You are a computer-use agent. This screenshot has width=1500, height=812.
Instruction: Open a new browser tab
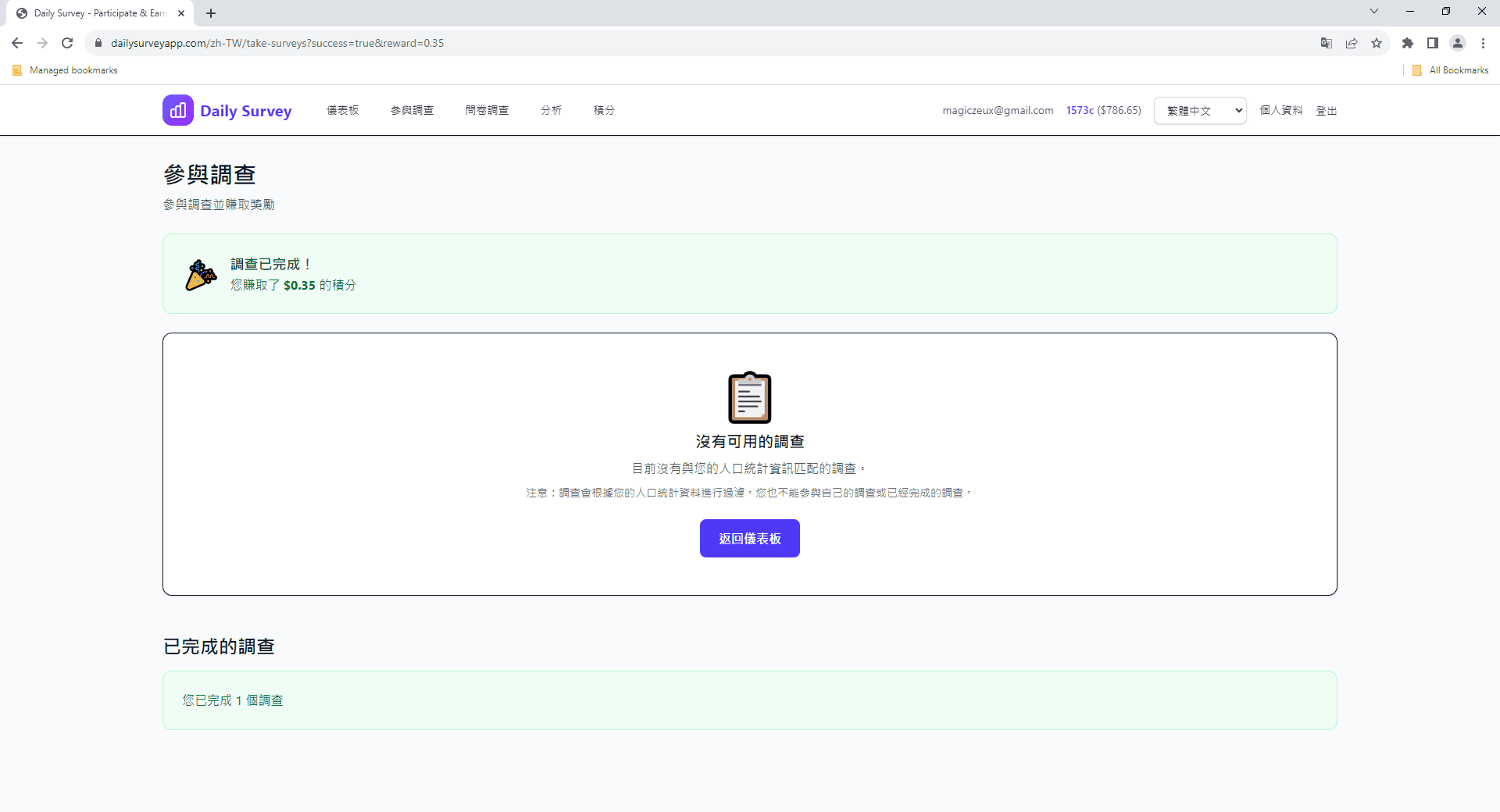[211, 13]
